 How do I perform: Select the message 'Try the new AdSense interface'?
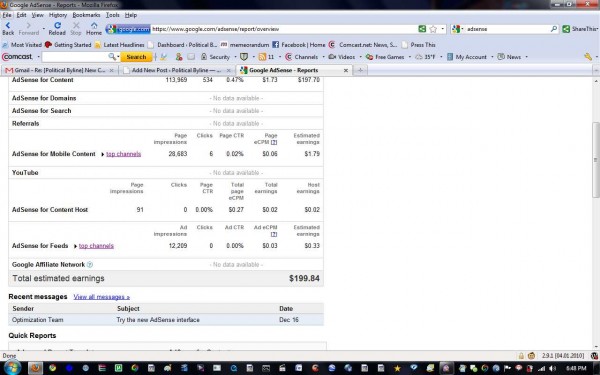coord(158,320)
